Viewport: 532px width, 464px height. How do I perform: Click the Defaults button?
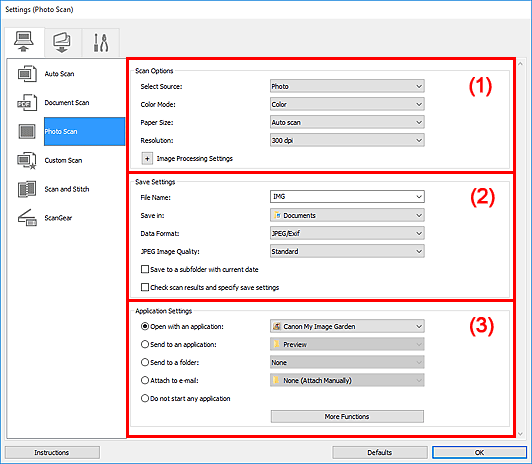380,452
